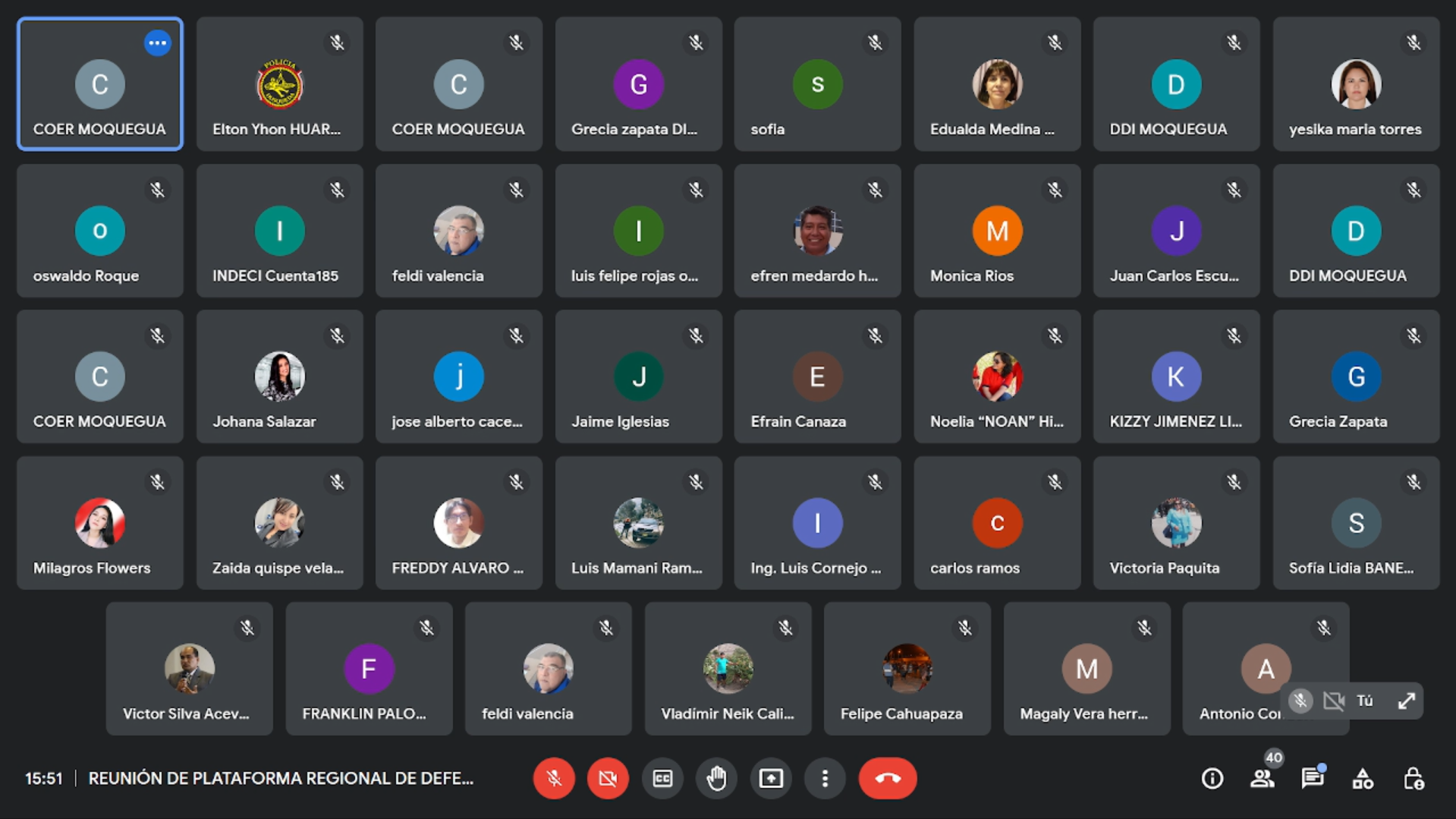Open the present screen option
Image resolution: width=1456 pixels, height=819 pixels.
pos(771,778)
